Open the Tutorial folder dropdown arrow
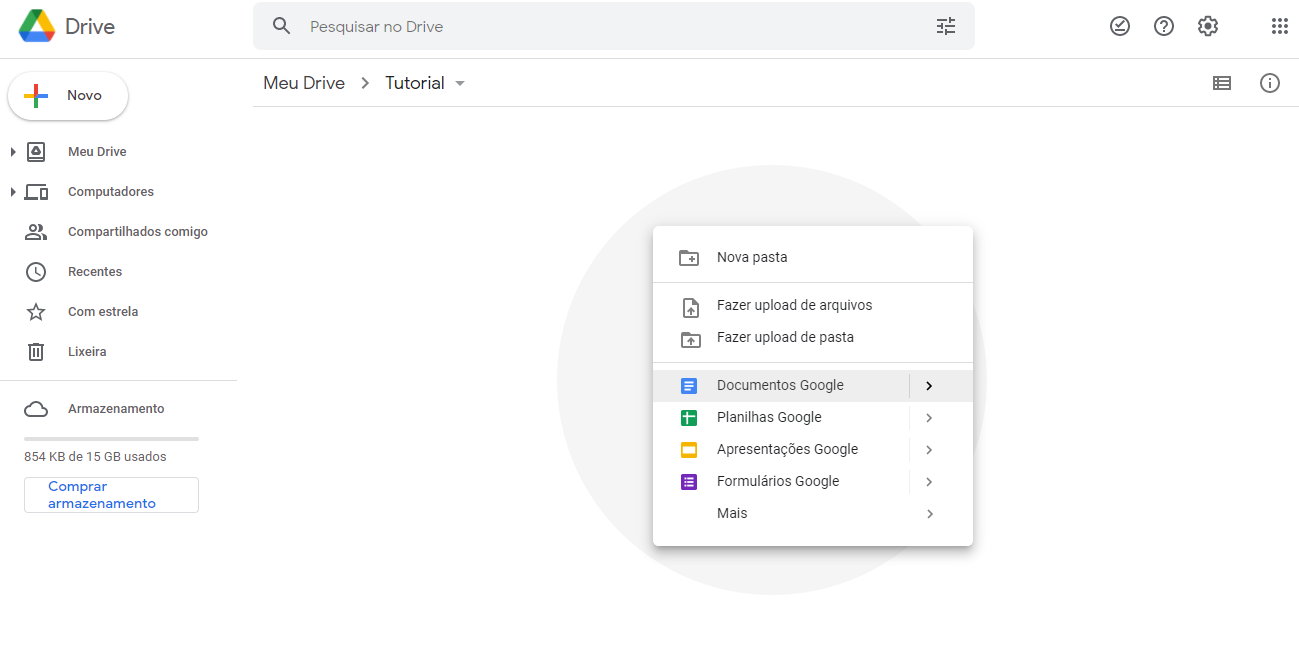Image resolution: width=1299 pixels, height=650 pixels. point(460,84)
